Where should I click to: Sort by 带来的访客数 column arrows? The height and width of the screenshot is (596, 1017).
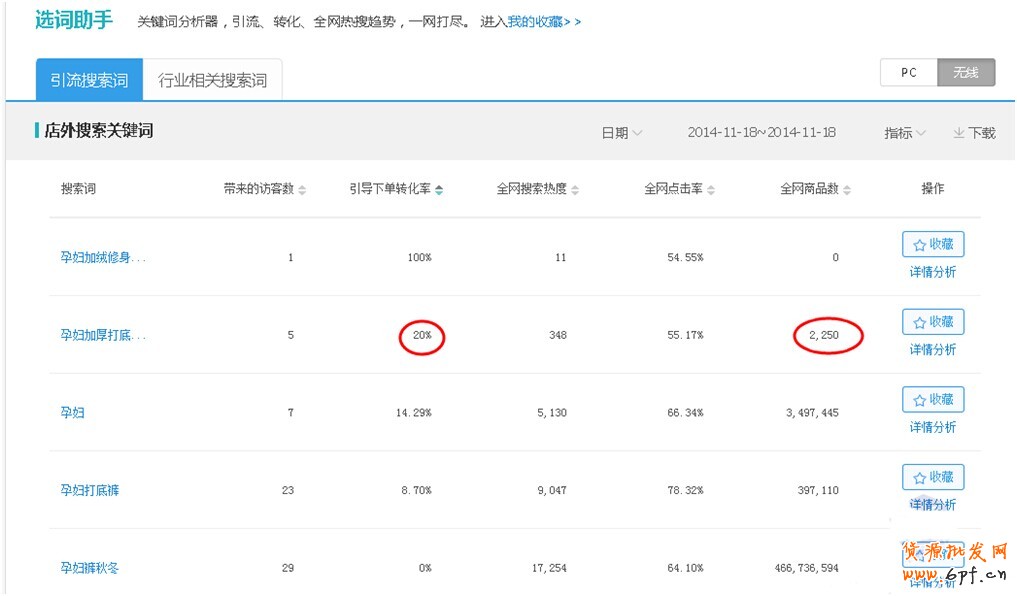pyautogui.click(x=303, y=190)
